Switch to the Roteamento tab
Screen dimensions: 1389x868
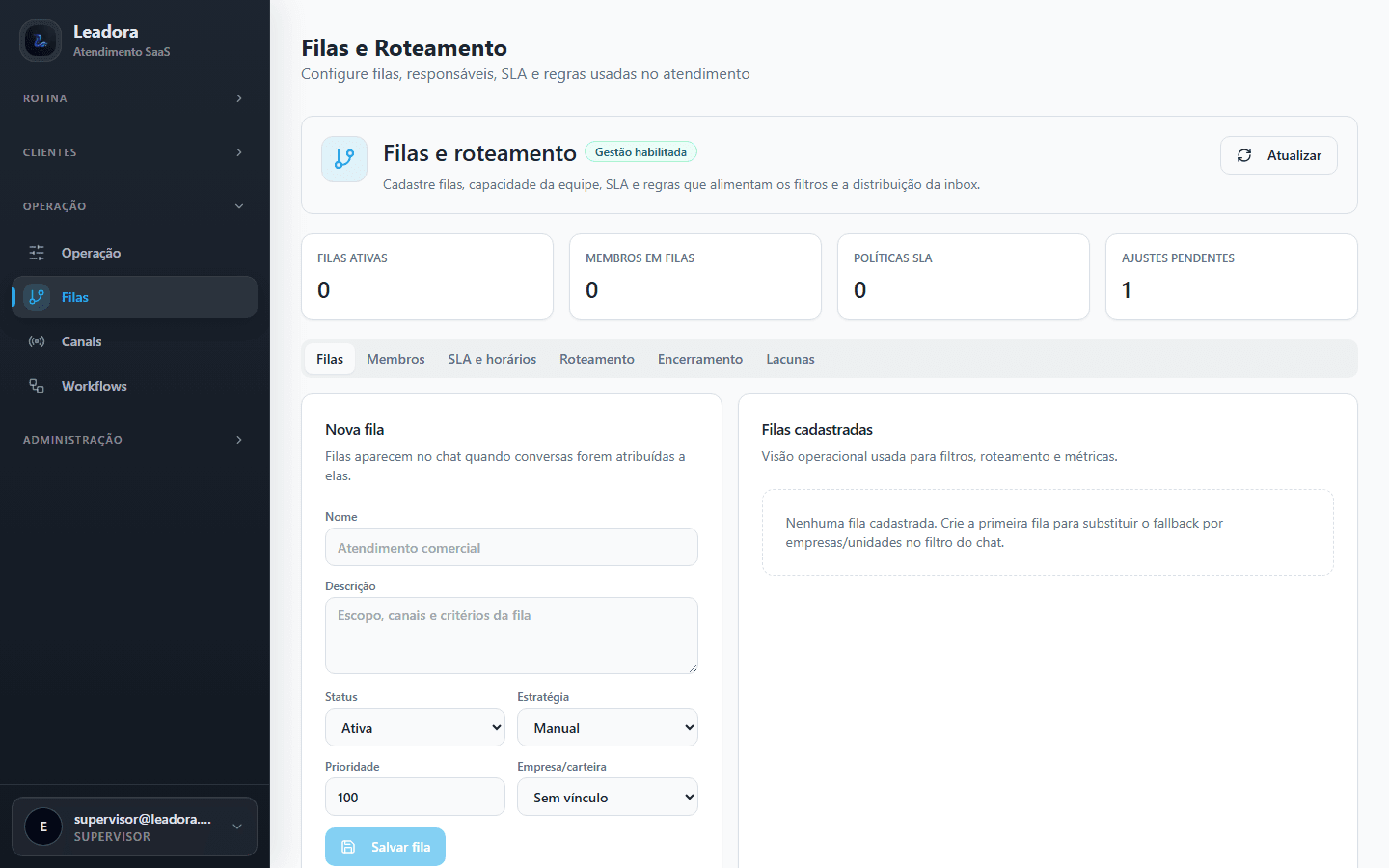point(597,359)
